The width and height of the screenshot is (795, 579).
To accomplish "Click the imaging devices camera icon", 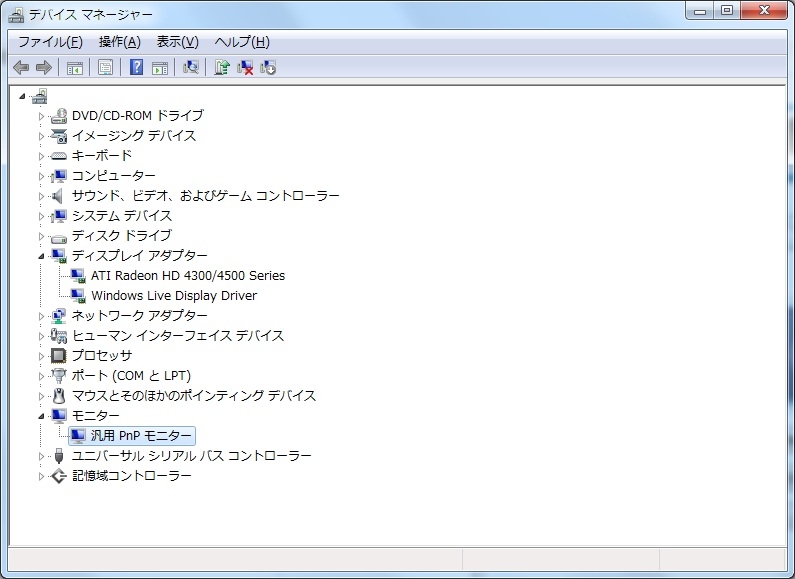I will click(59, 136).
